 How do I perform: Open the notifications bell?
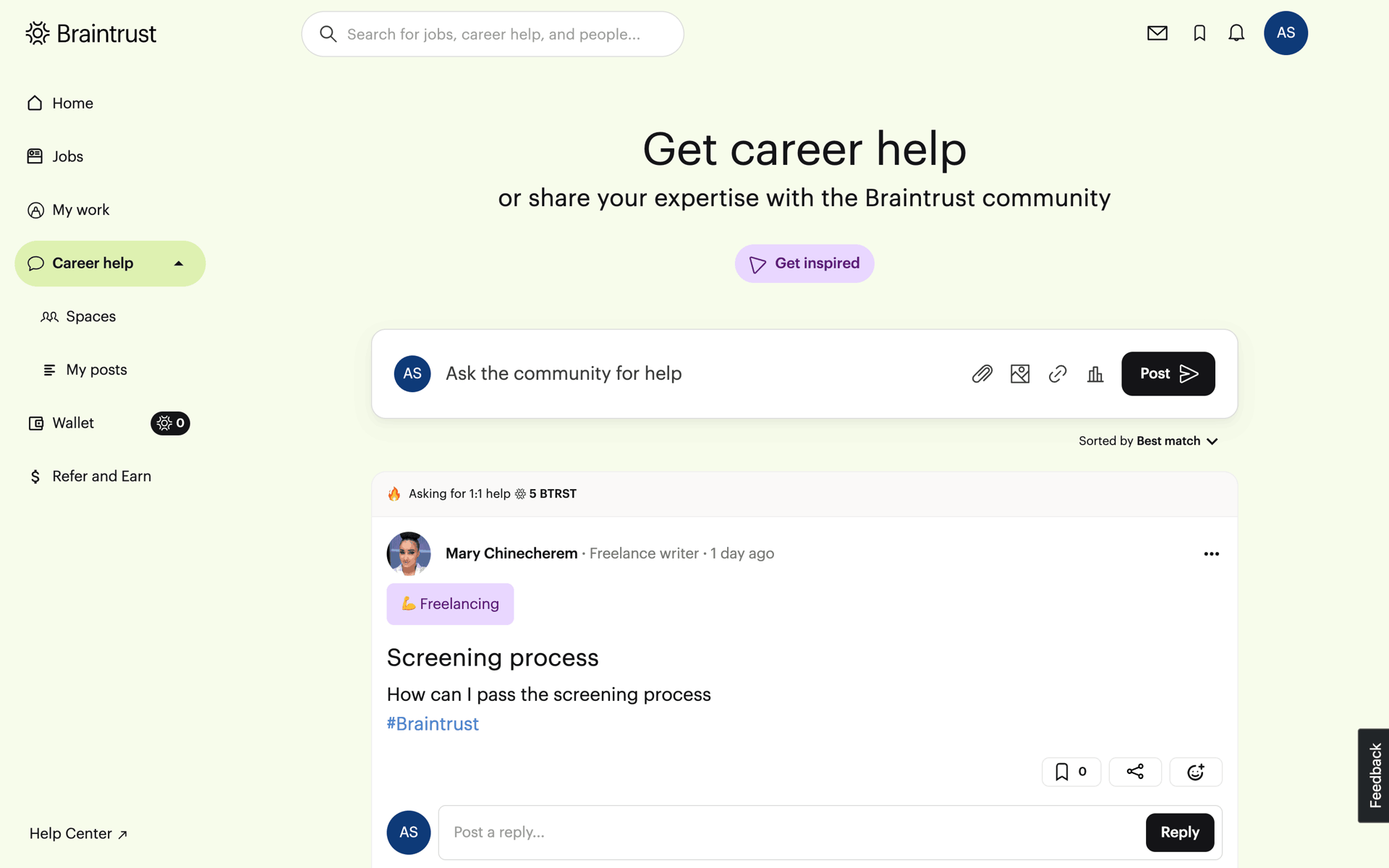1236,33
